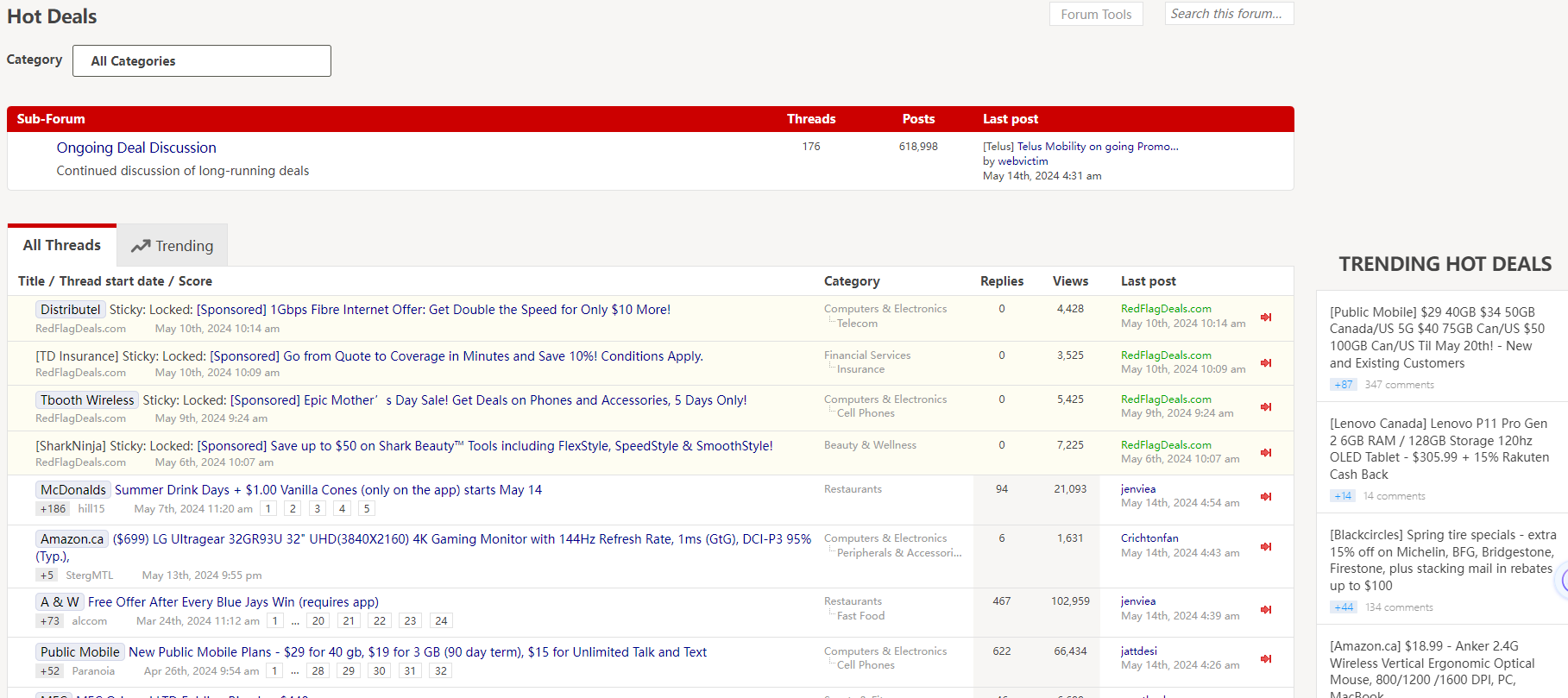Open the Financial Services category link
The image size is (1568, 698).
pyautogui.click(x=867, y=355)
